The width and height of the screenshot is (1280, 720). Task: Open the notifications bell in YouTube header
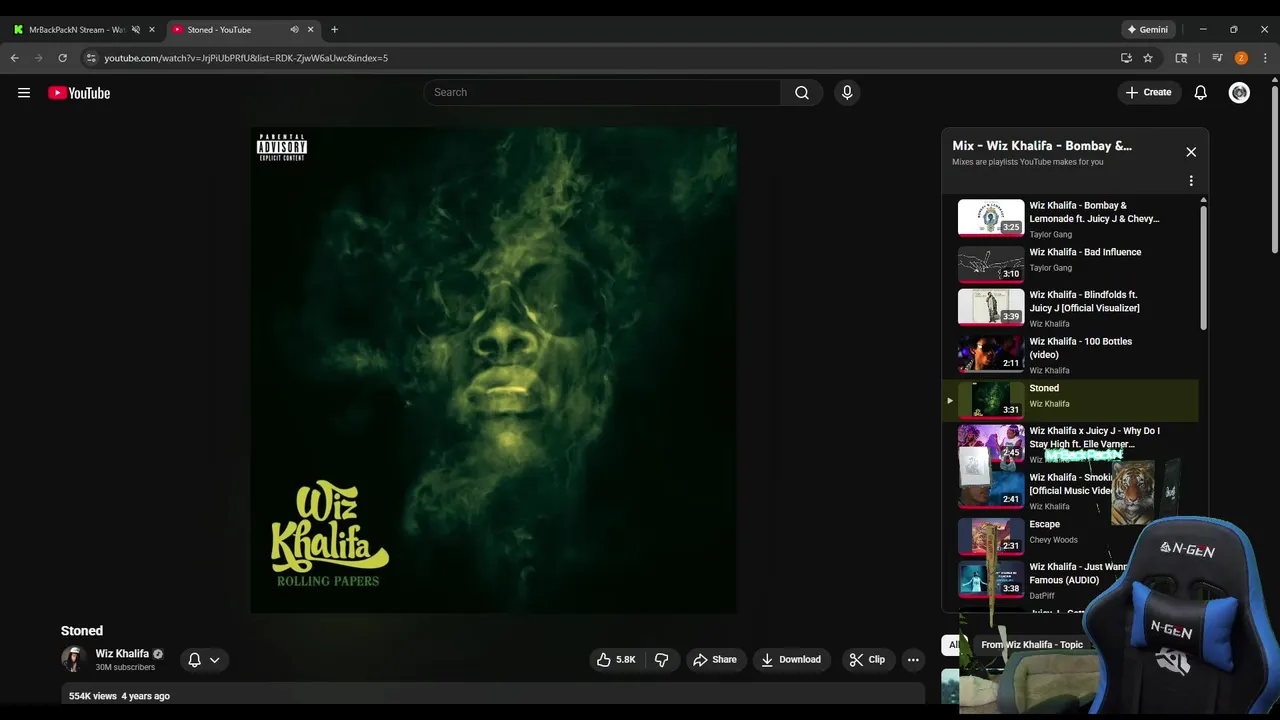(1200, 93)
